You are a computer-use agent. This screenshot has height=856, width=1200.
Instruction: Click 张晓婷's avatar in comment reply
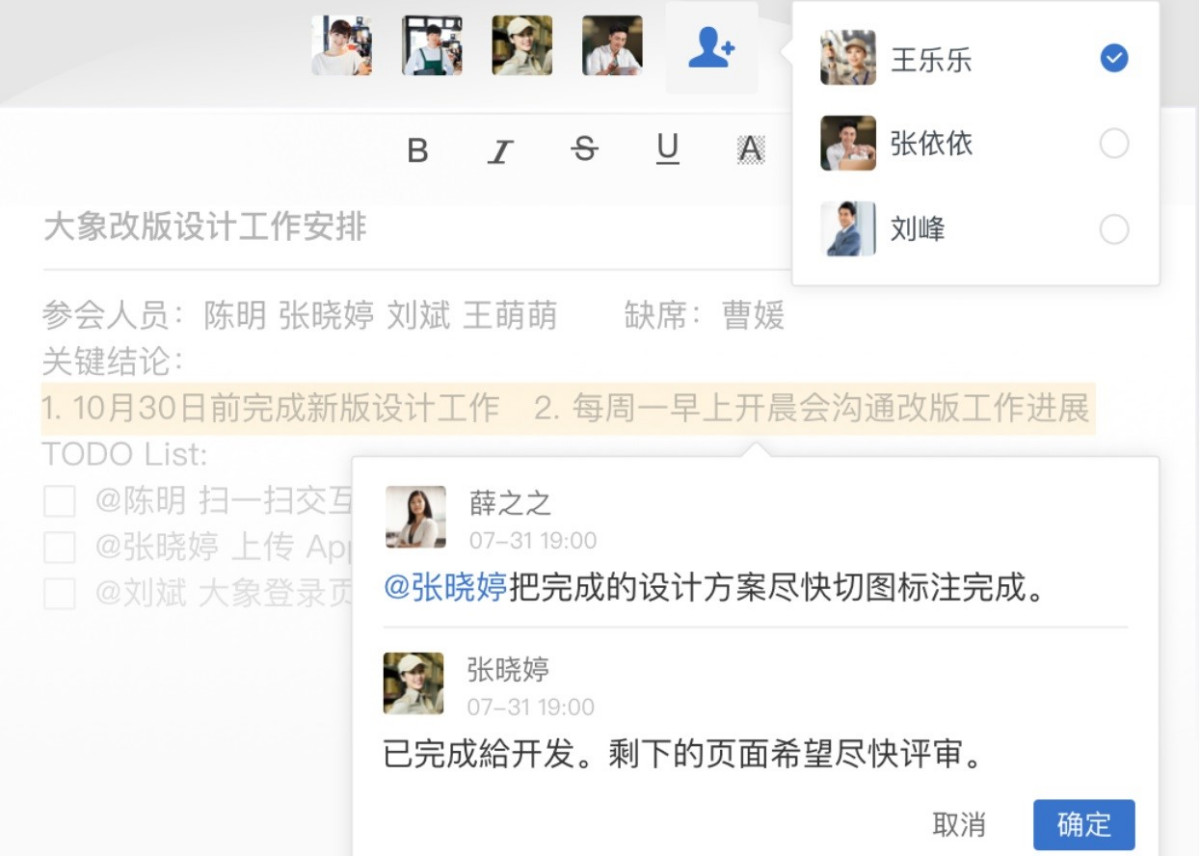tap(414, 683)
